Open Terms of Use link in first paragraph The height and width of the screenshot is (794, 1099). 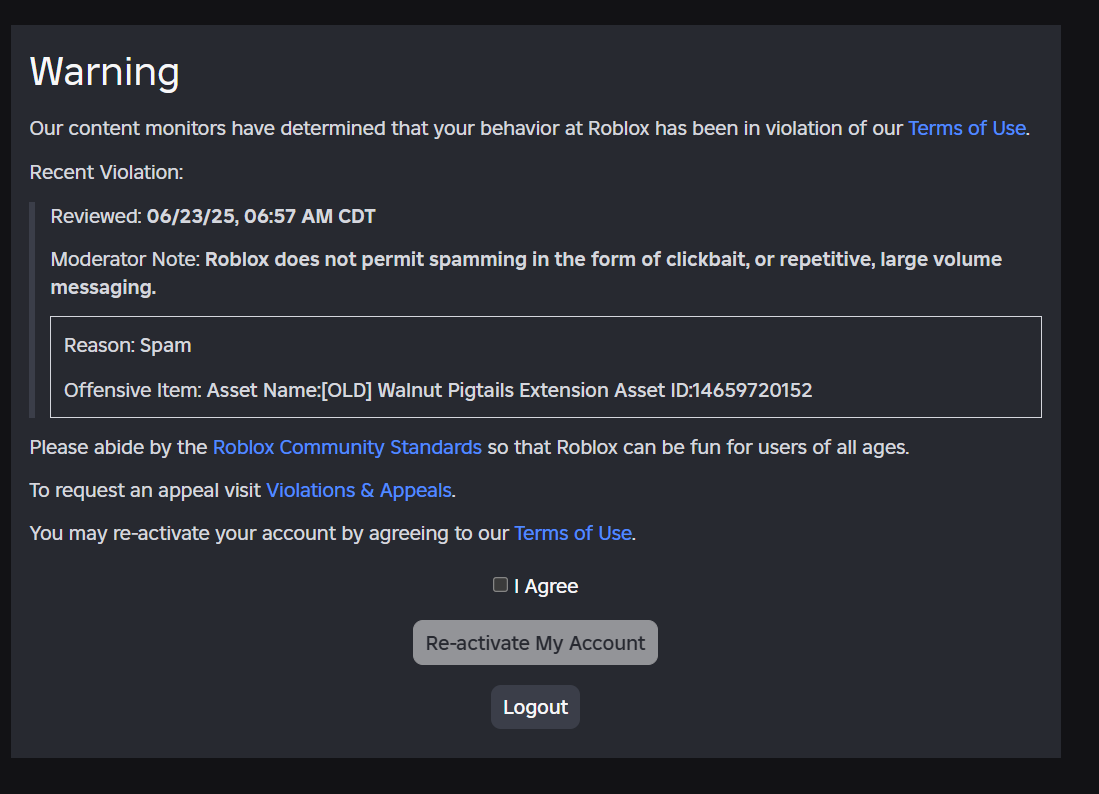[967, 128]
